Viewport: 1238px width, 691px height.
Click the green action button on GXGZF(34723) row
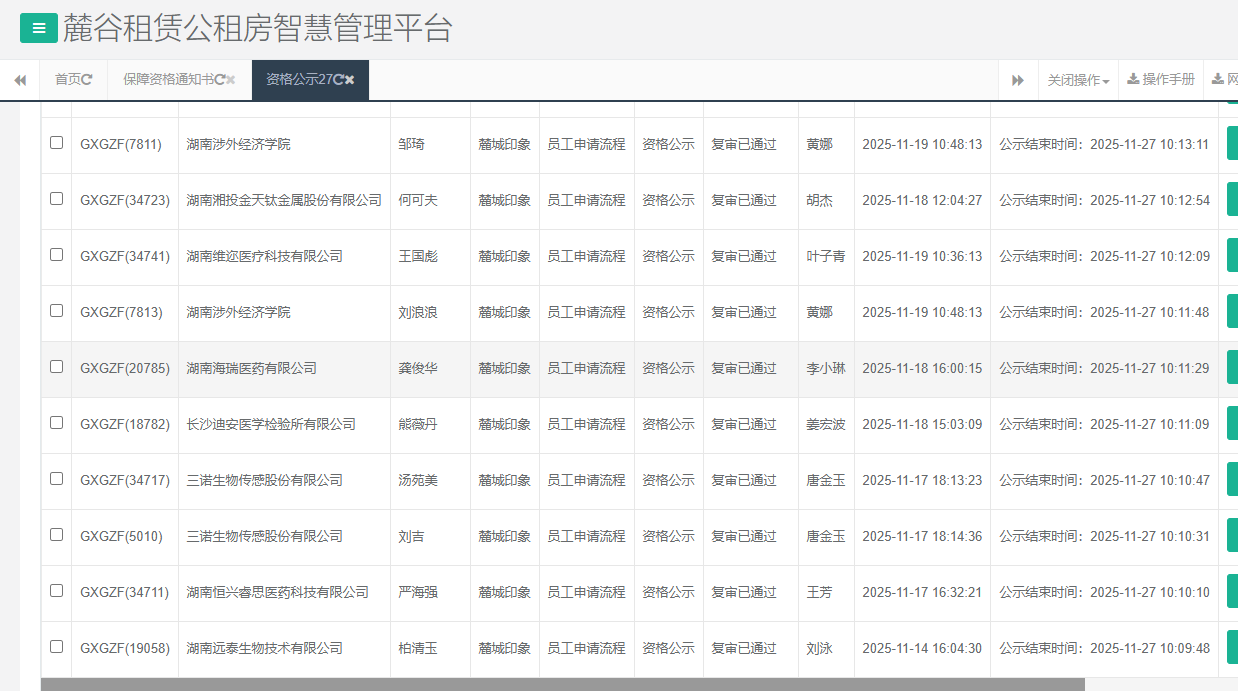pyautogui.click(x=1231, y=199)
